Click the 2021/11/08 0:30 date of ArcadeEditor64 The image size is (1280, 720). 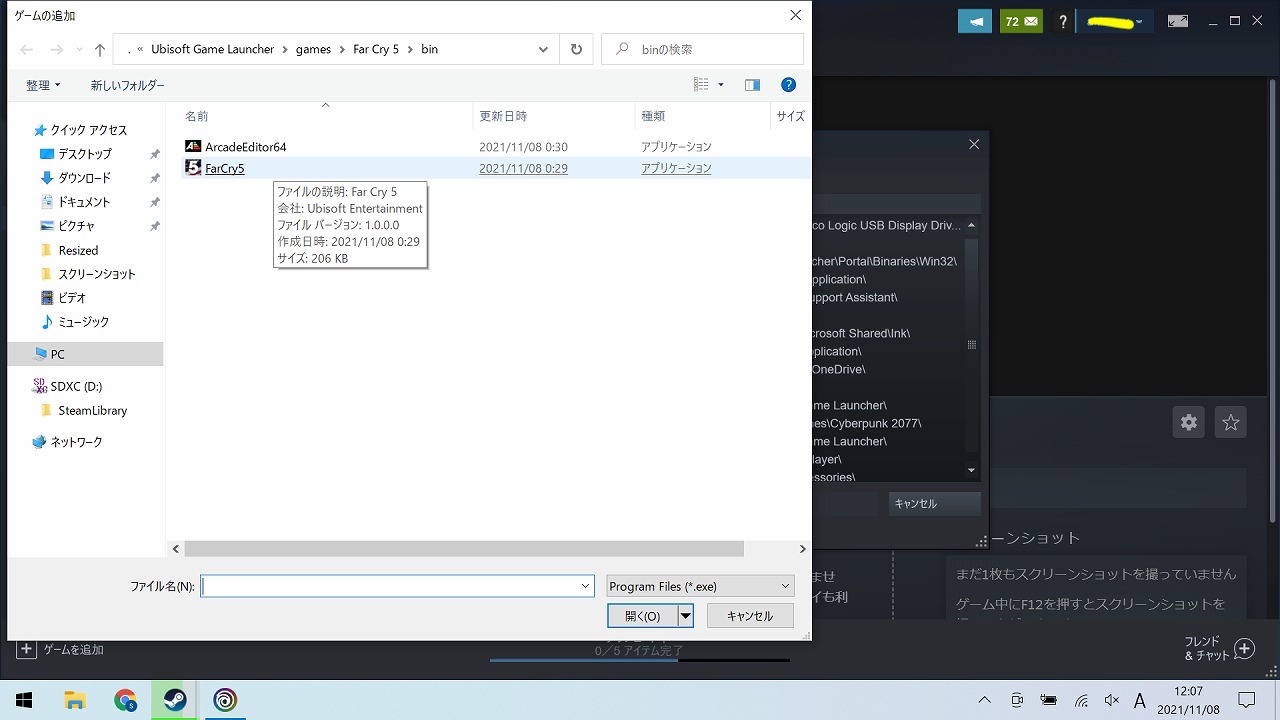click(523, 147)
